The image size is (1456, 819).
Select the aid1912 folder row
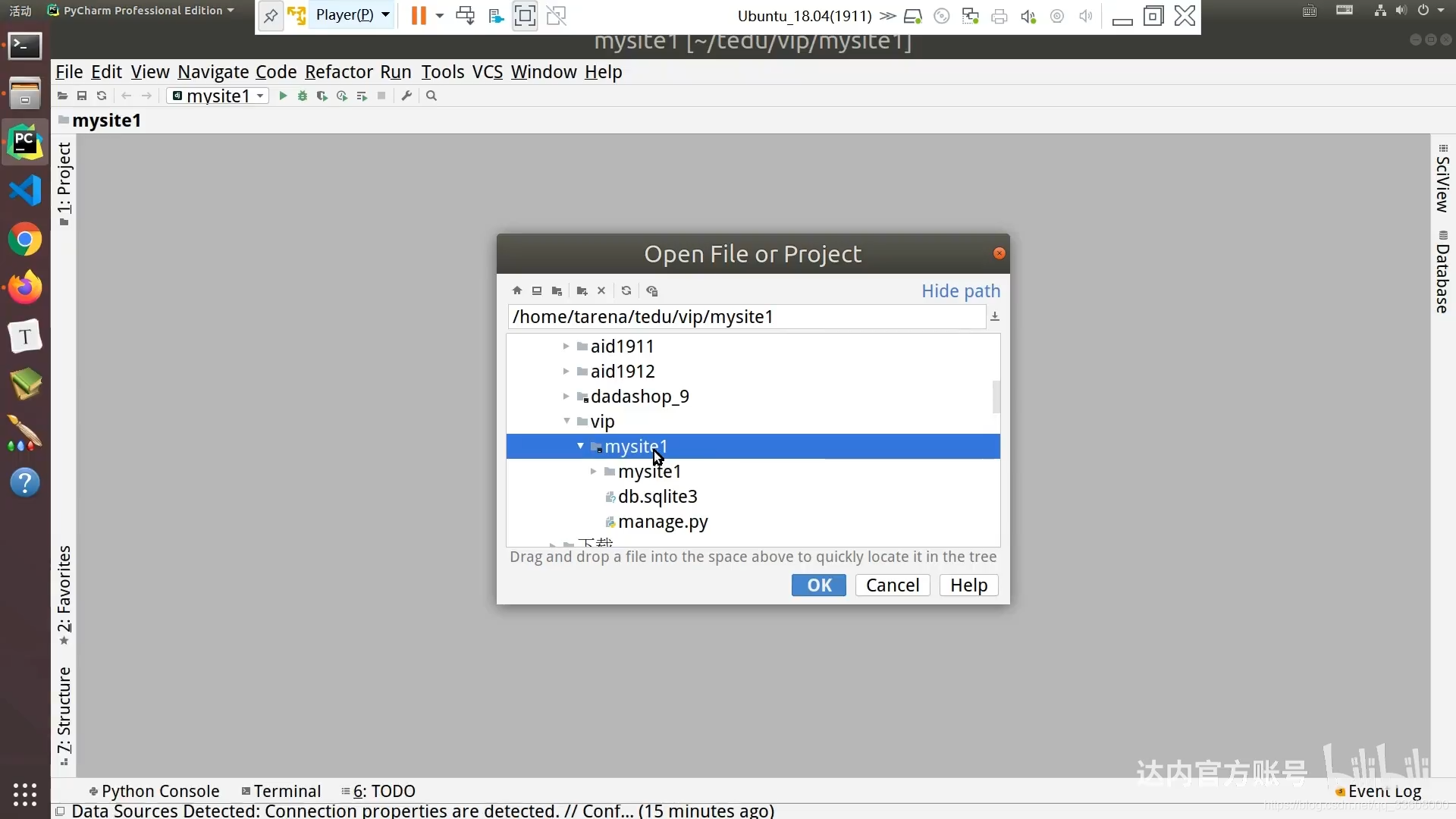click(x=753, y=372)
